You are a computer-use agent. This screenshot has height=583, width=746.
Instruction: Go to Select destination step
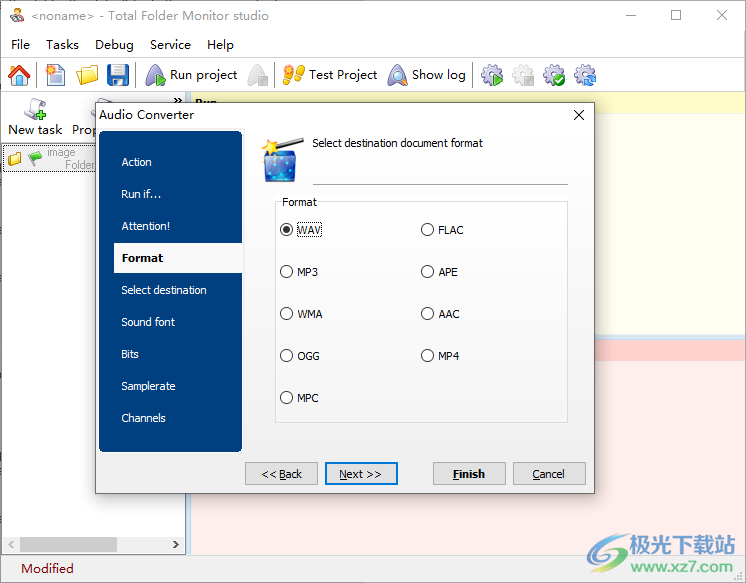click(164, 290)
